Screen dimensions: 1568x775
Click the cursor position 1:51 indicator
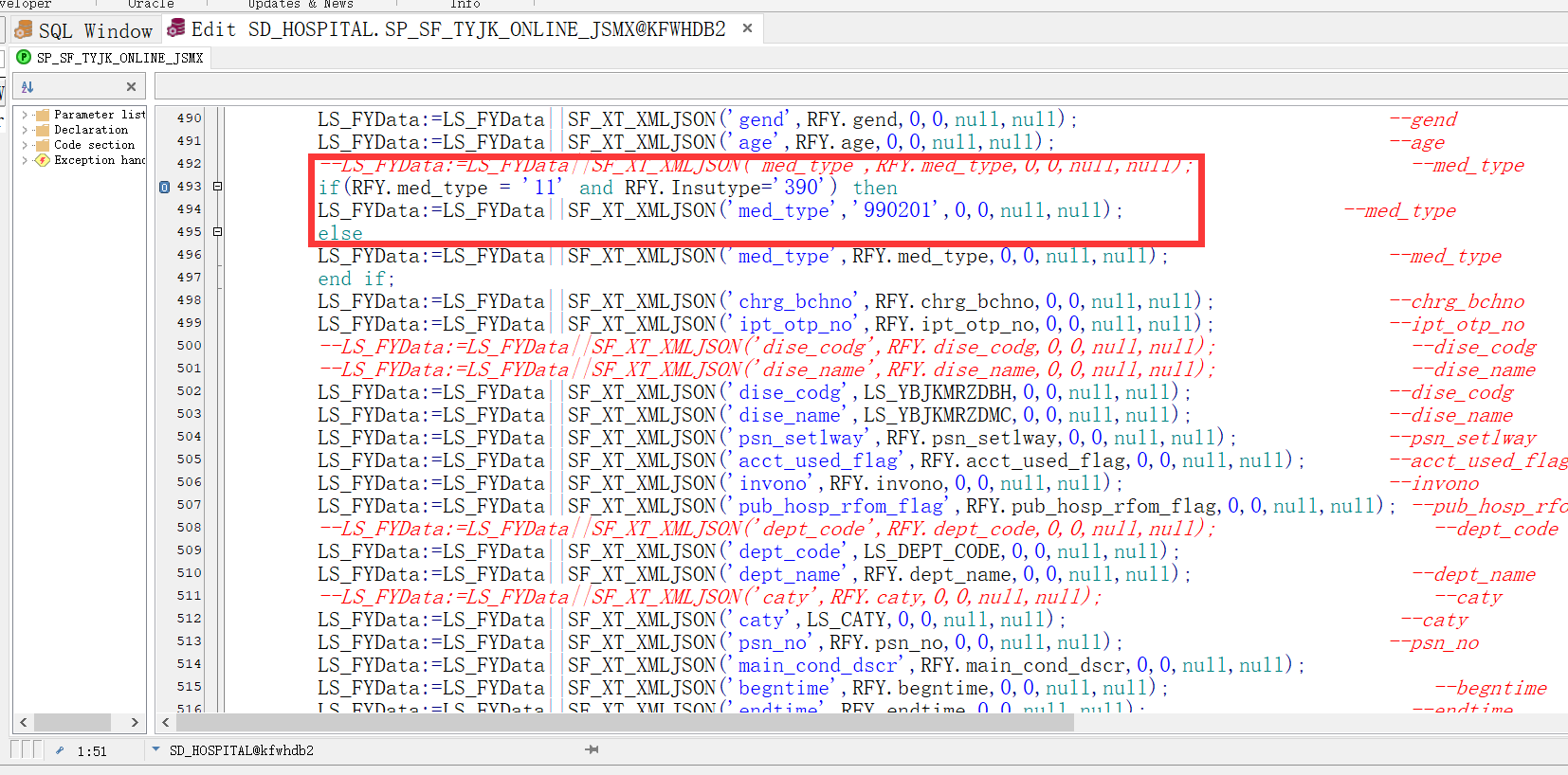pyautogui.click(x=92, y=751)
